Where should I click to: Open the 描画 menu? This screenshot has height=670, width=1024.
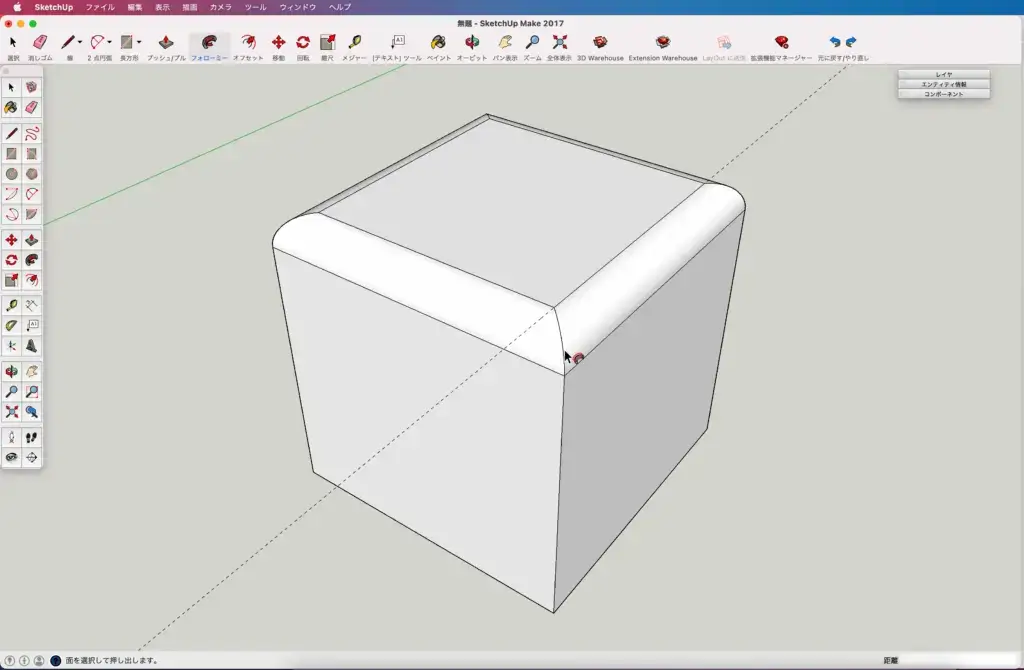(x=189, y=7)
